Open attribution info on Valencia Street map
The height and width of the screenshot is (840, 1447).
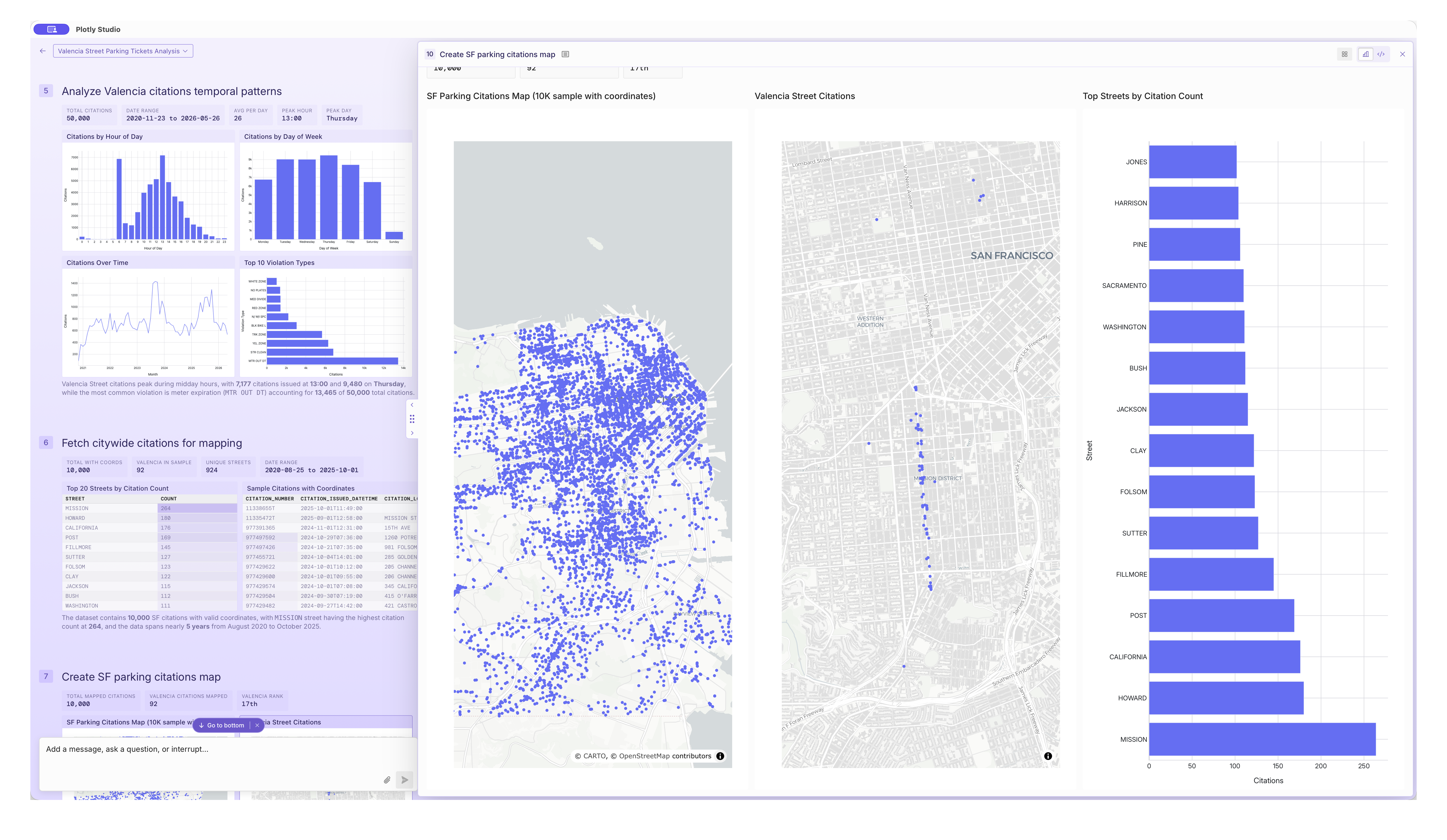click(1048, 756)
